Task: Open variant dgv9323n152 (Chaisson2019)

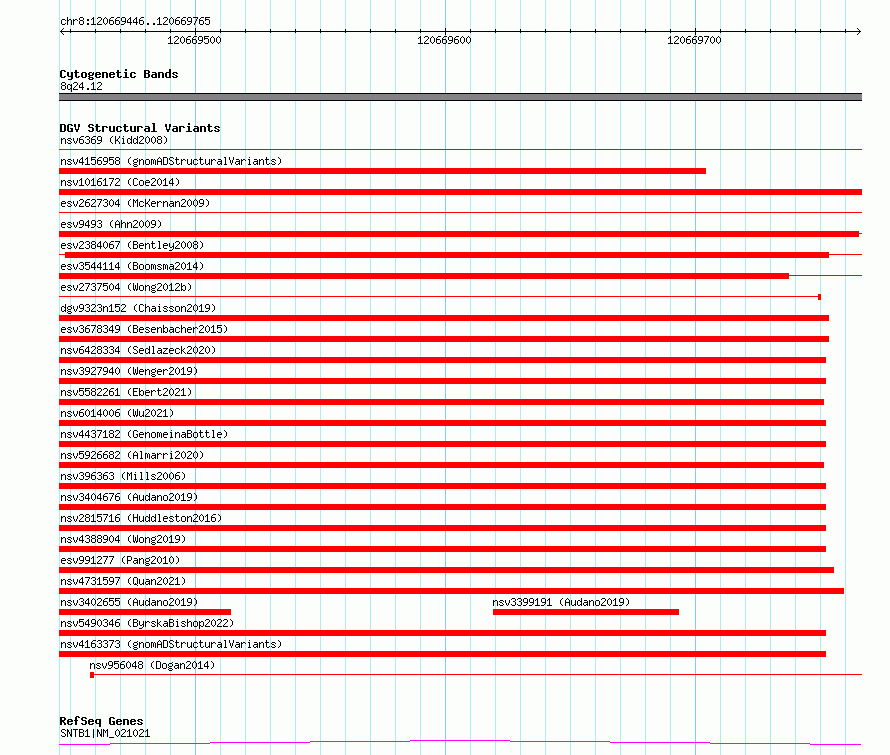Action: [x=138, y=308]
